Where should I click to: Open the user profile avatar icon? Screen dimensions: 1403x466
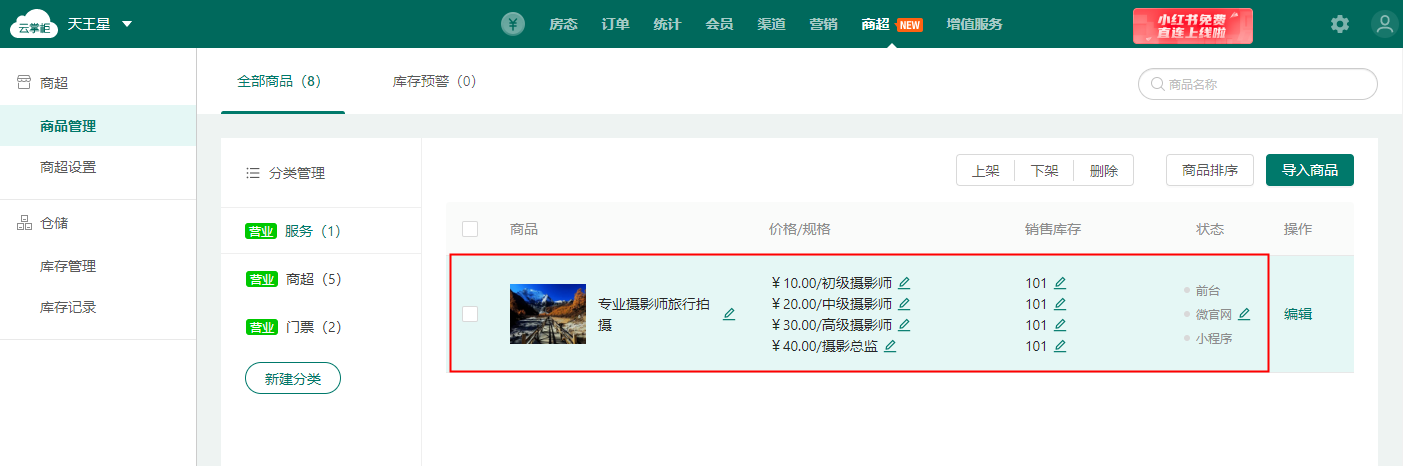pyautogui.click(x=1385, y=24)
